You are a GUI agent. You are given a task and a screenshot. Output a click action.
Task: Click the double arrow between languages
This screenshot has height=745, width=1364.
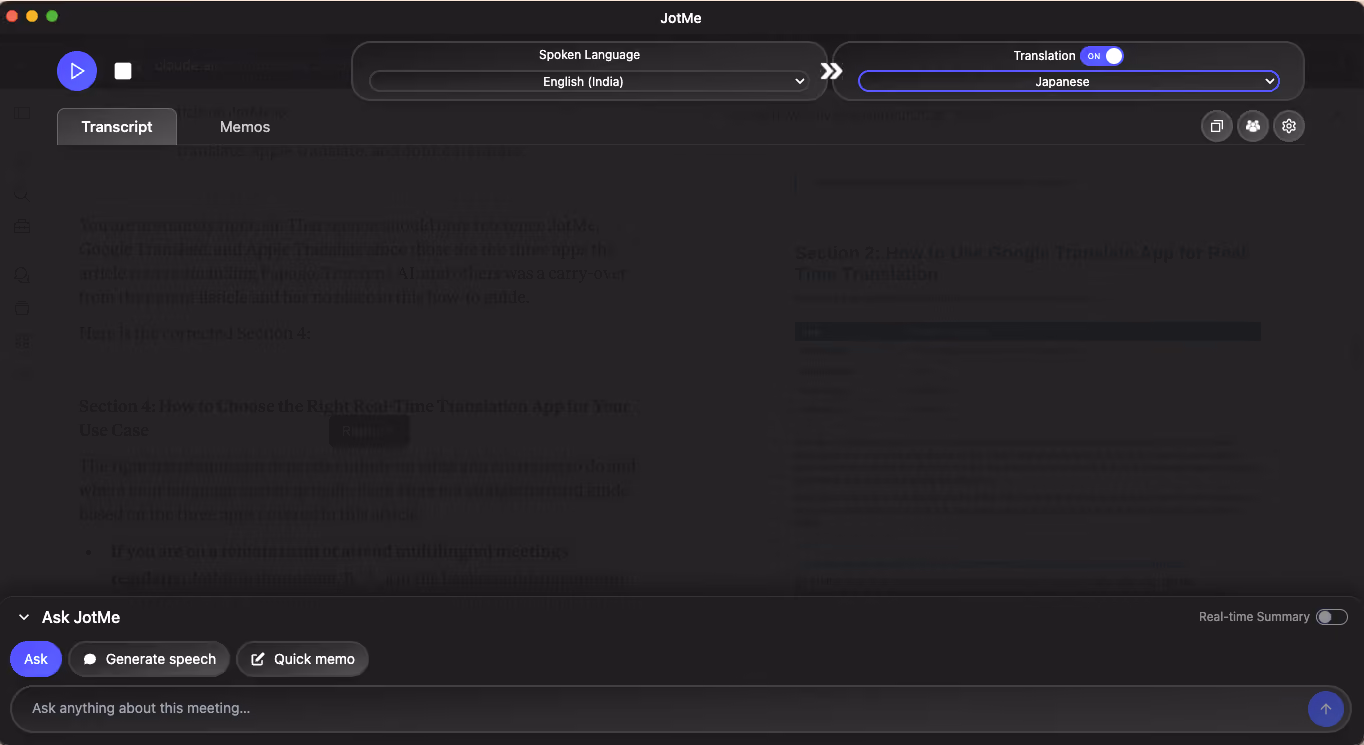coord(831,71)
